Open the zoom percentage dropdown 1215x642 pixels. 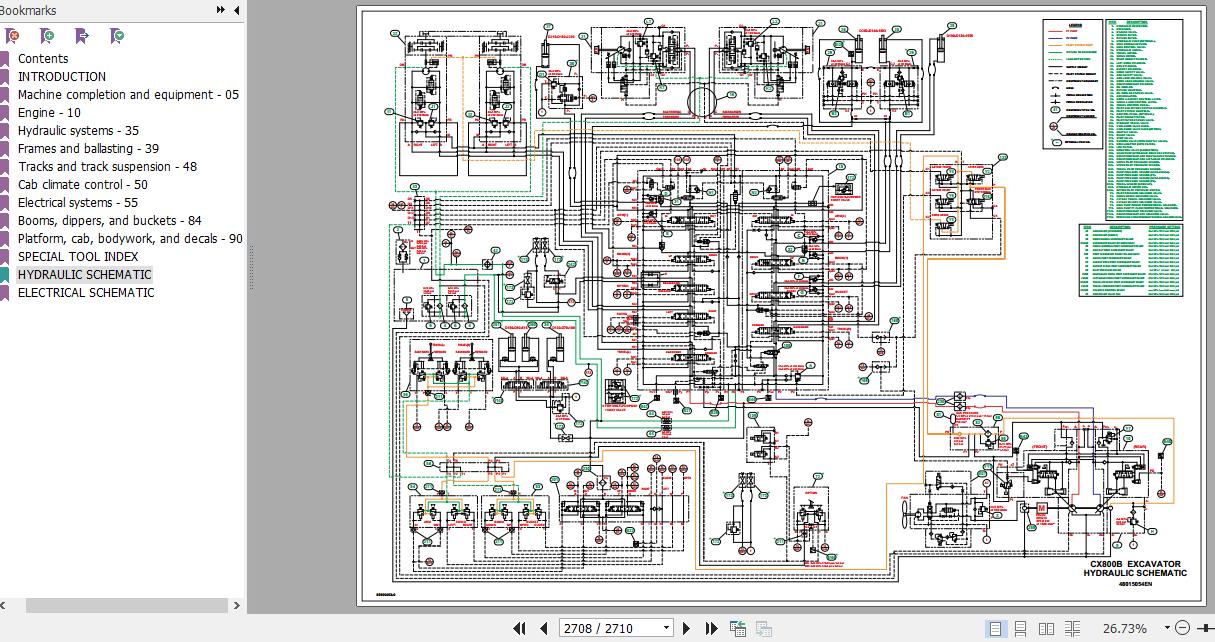click(x=1166, y=628)
